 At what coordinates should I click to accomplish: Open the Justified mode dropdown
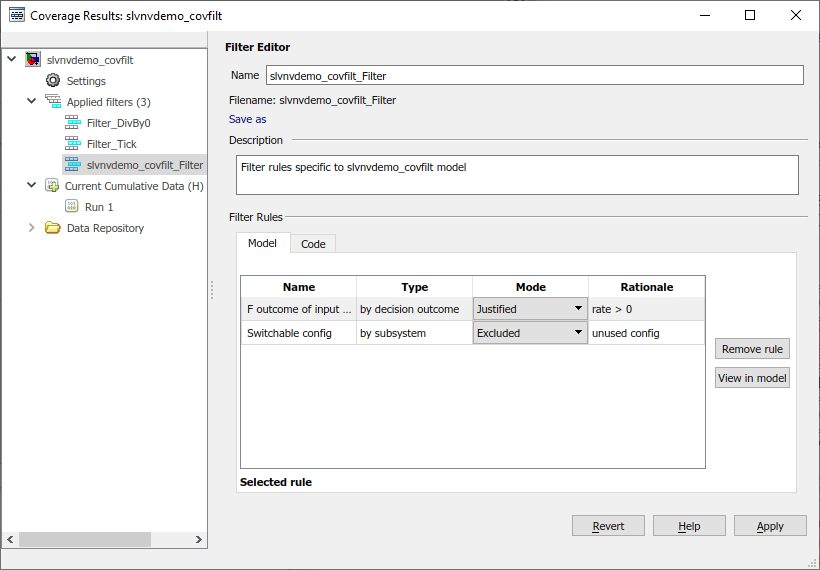(530, 309)
